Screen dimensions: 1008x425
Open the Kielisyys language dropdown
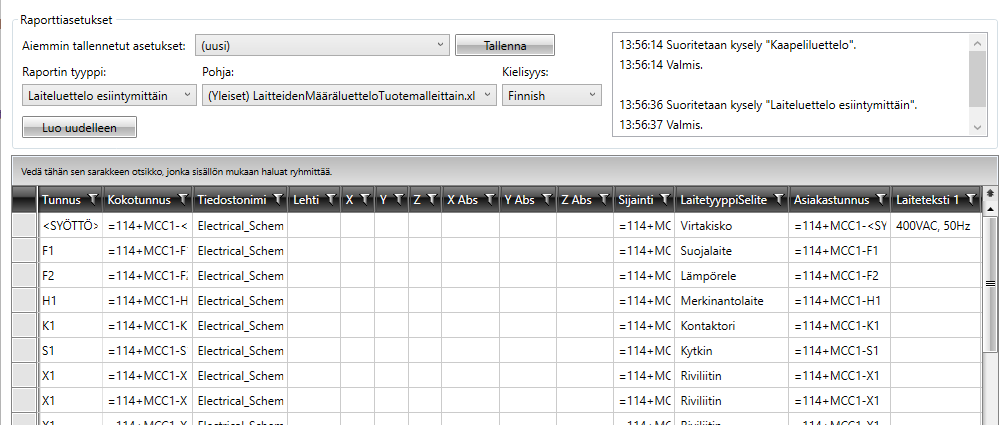592,95
